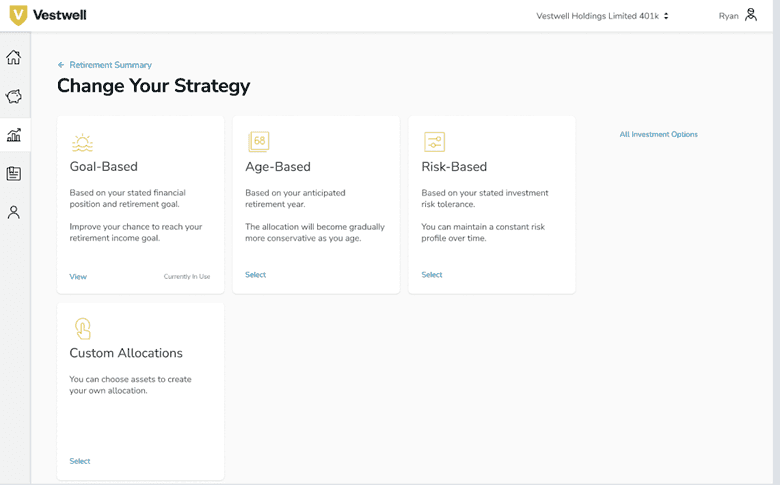780x485 pixels.
Task: Select the Risk-Based strategy
Action: pyautogui.click(x=431, y=275)
